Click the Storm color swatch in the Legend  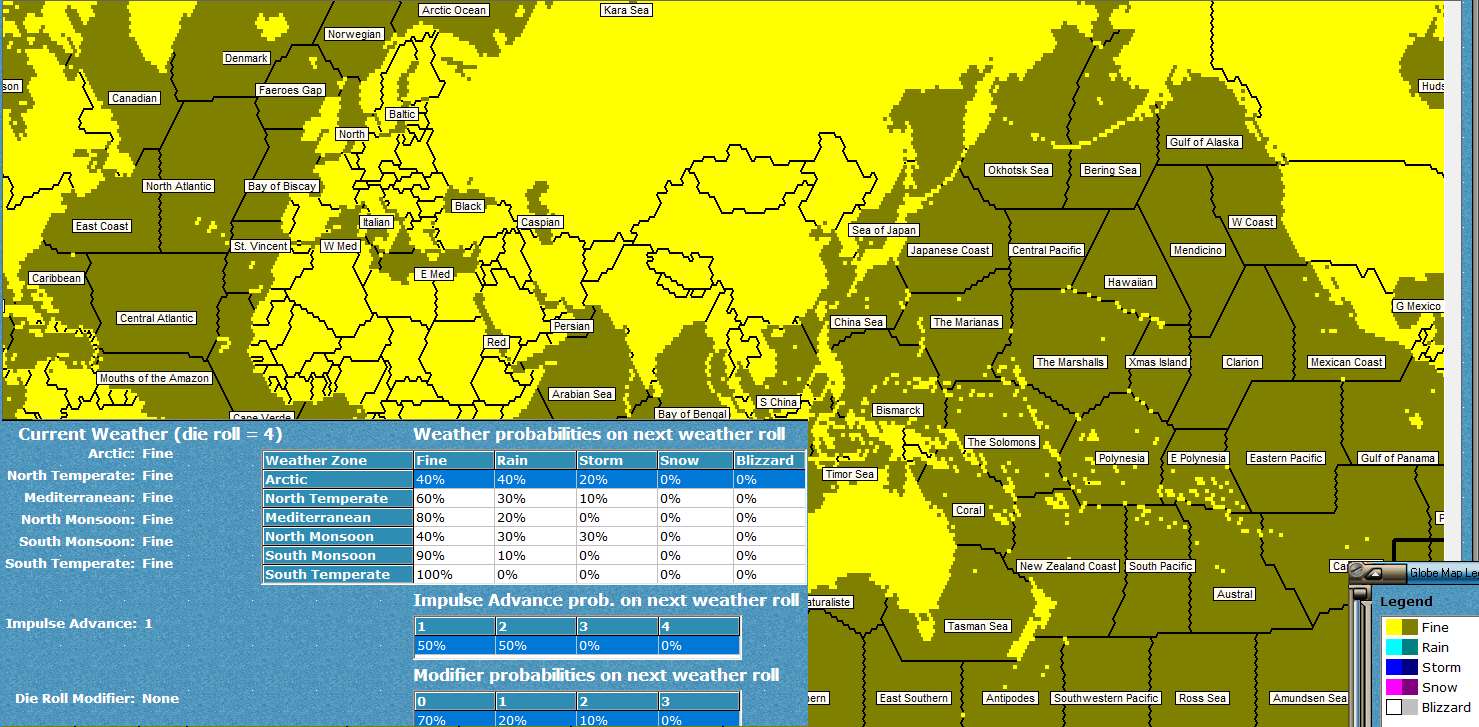1401,667
